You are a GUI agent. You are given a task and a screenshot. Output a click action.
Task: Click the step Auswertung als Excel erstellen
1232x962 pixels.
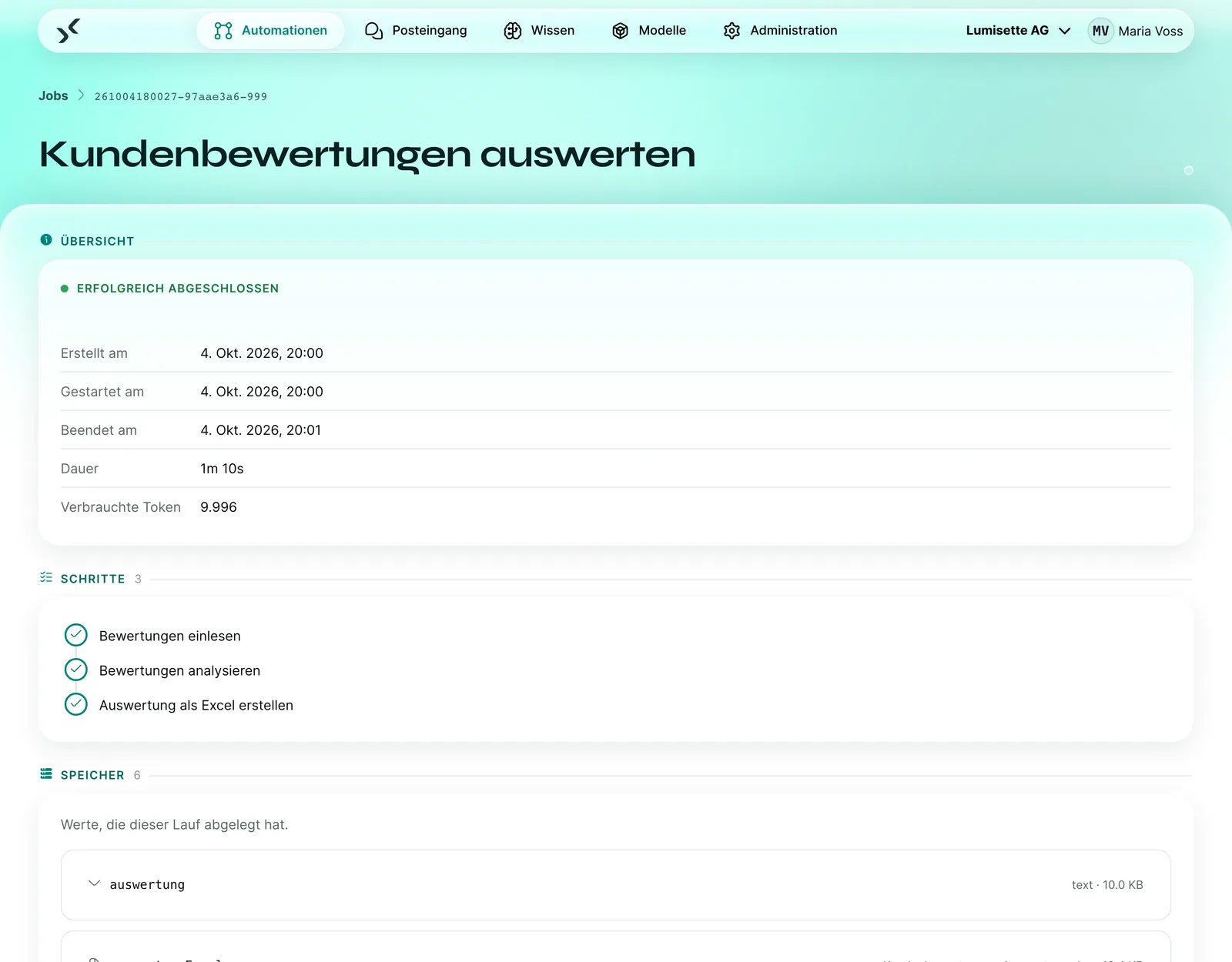pos(196,705)
